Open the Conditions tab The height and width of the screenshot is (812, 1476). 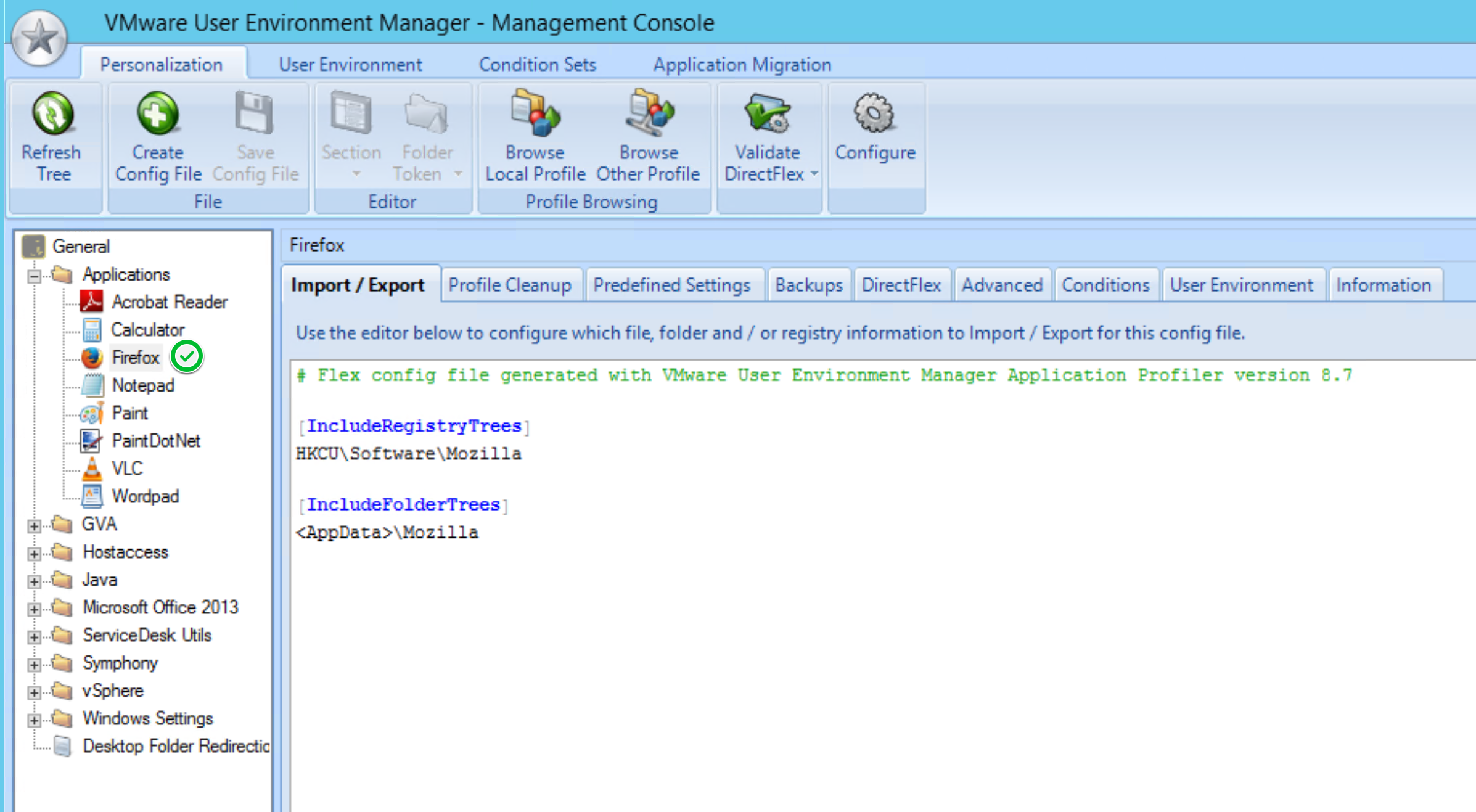tap(1106, 285)
